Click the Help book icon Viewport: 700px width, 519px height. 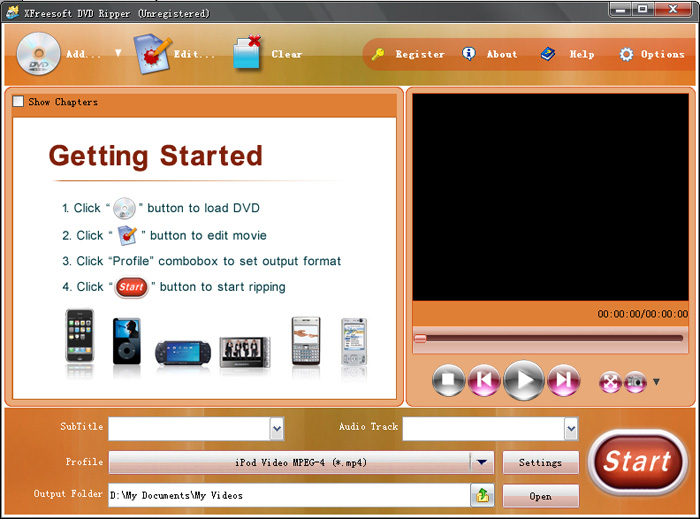[x=548, y=54]
